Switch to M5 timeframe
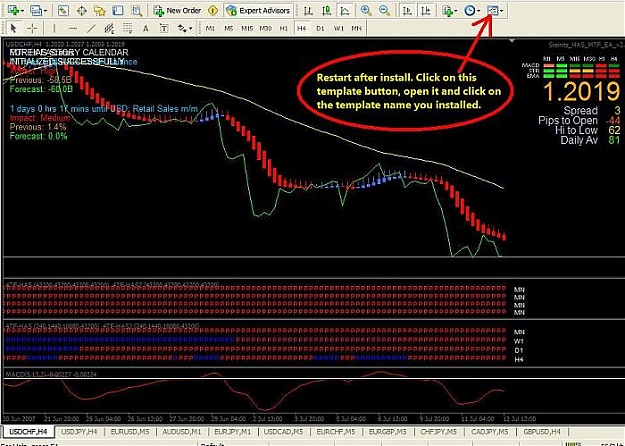This screenshot has height=446, width=625. tap(228, 28)
